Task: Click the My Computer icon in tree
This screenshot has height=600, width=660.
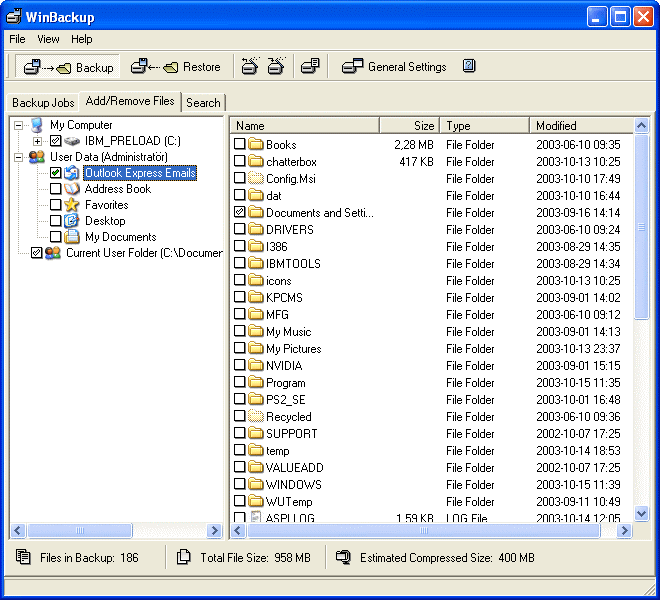Action: 37,125
